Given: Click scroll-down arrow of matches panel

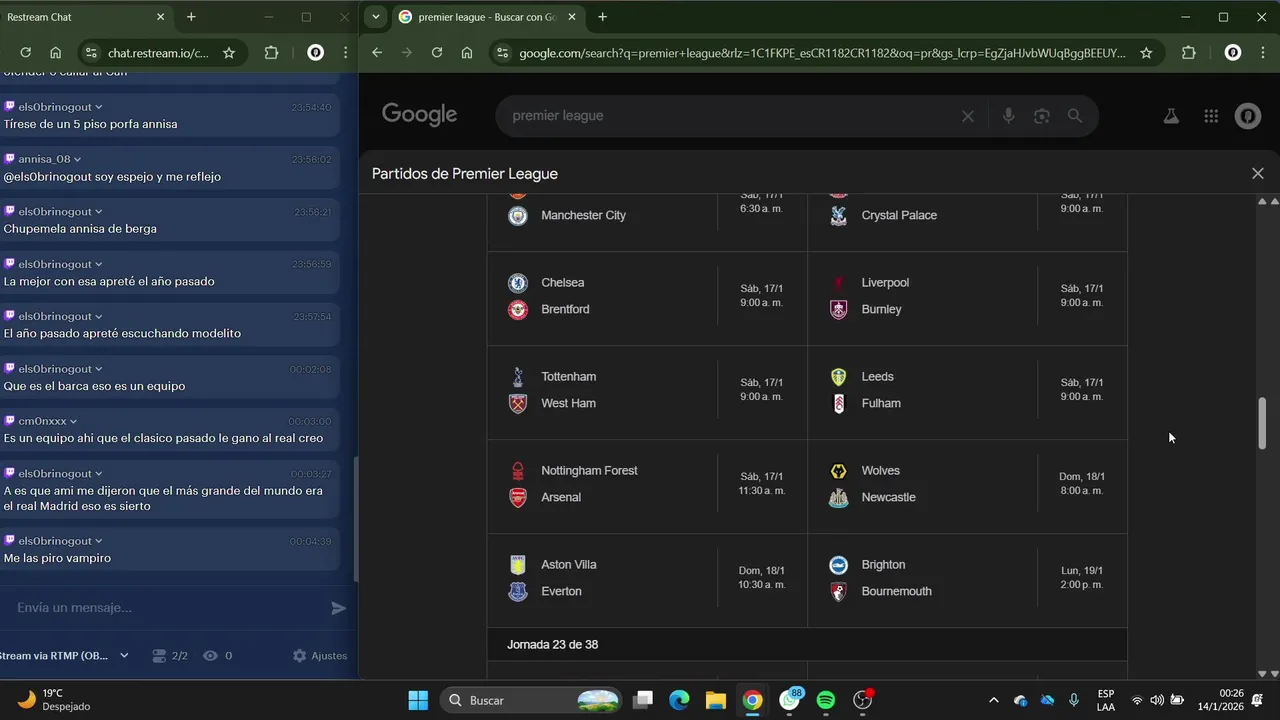Looking at the screenshot, I should point(1262,674).
